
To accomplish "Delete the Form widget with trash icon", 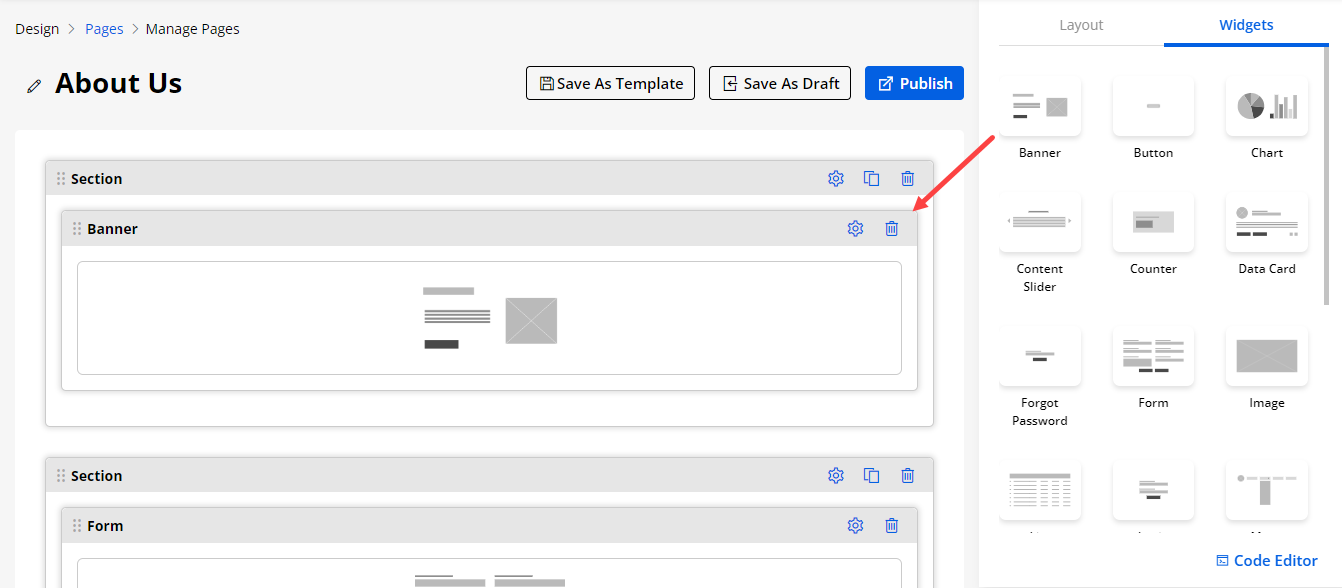I will 892,526.
